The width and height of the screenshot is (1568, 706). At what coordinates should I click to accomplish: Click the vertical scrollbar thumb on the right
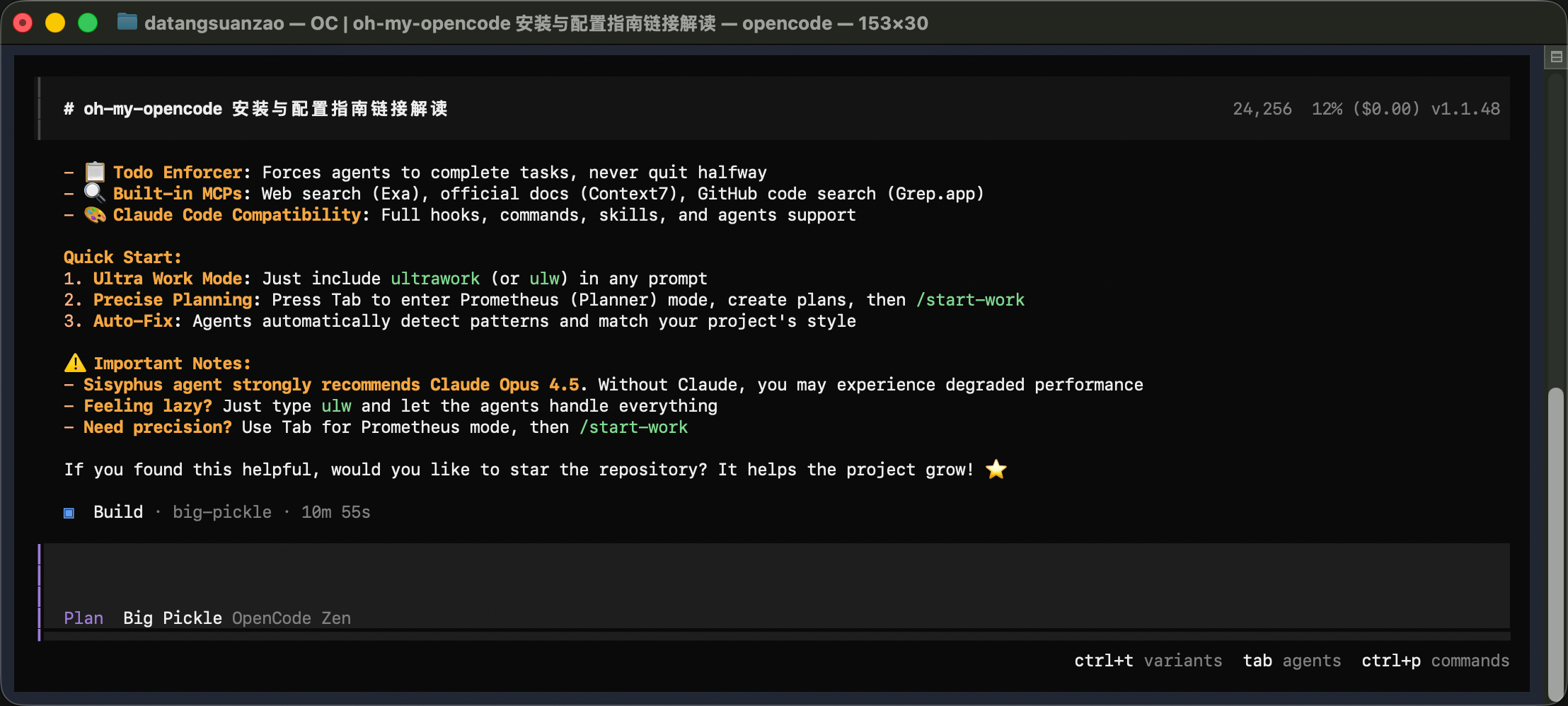click(x=1555, y=543)
